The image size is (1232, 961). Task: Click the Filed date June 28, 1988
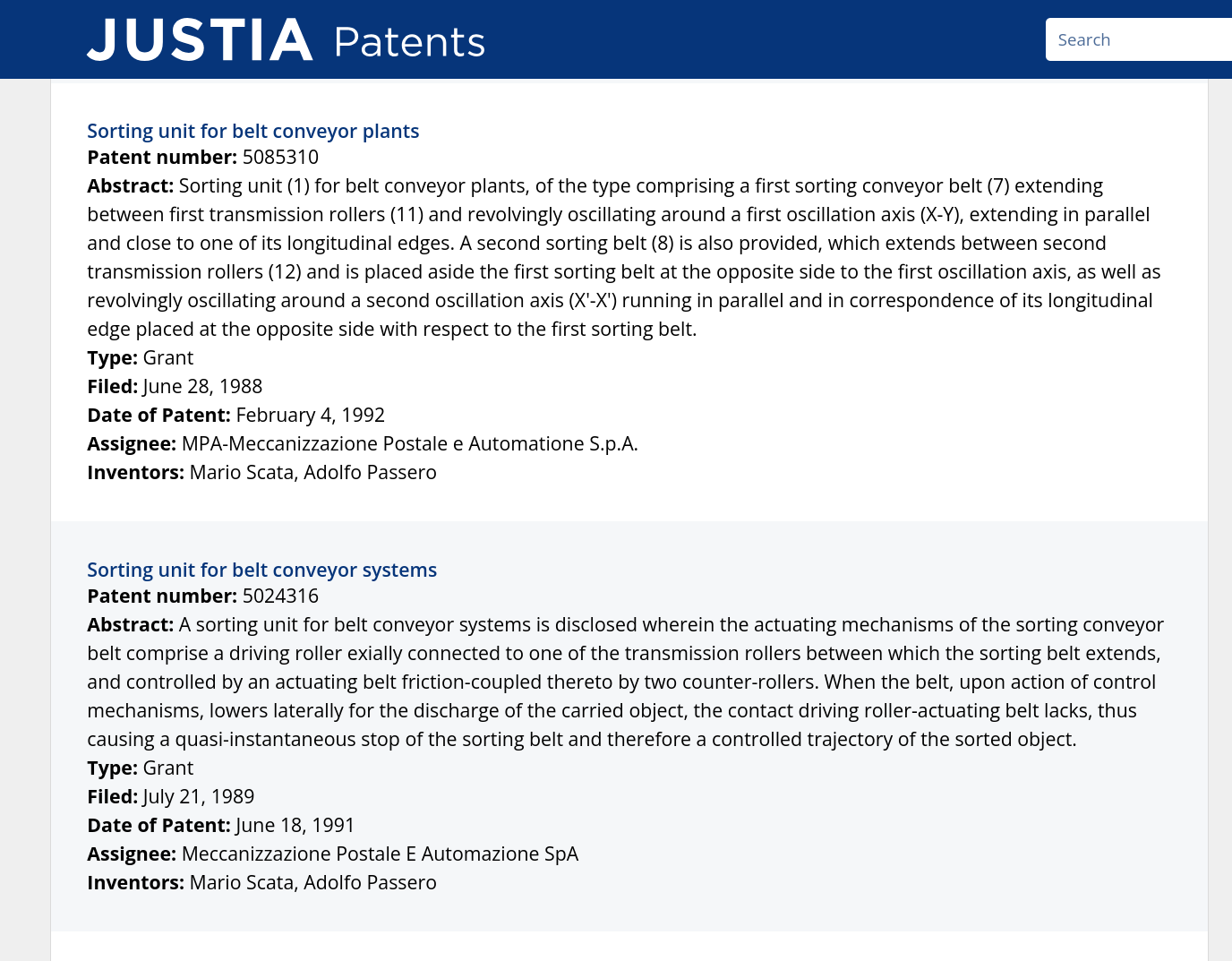202,386
